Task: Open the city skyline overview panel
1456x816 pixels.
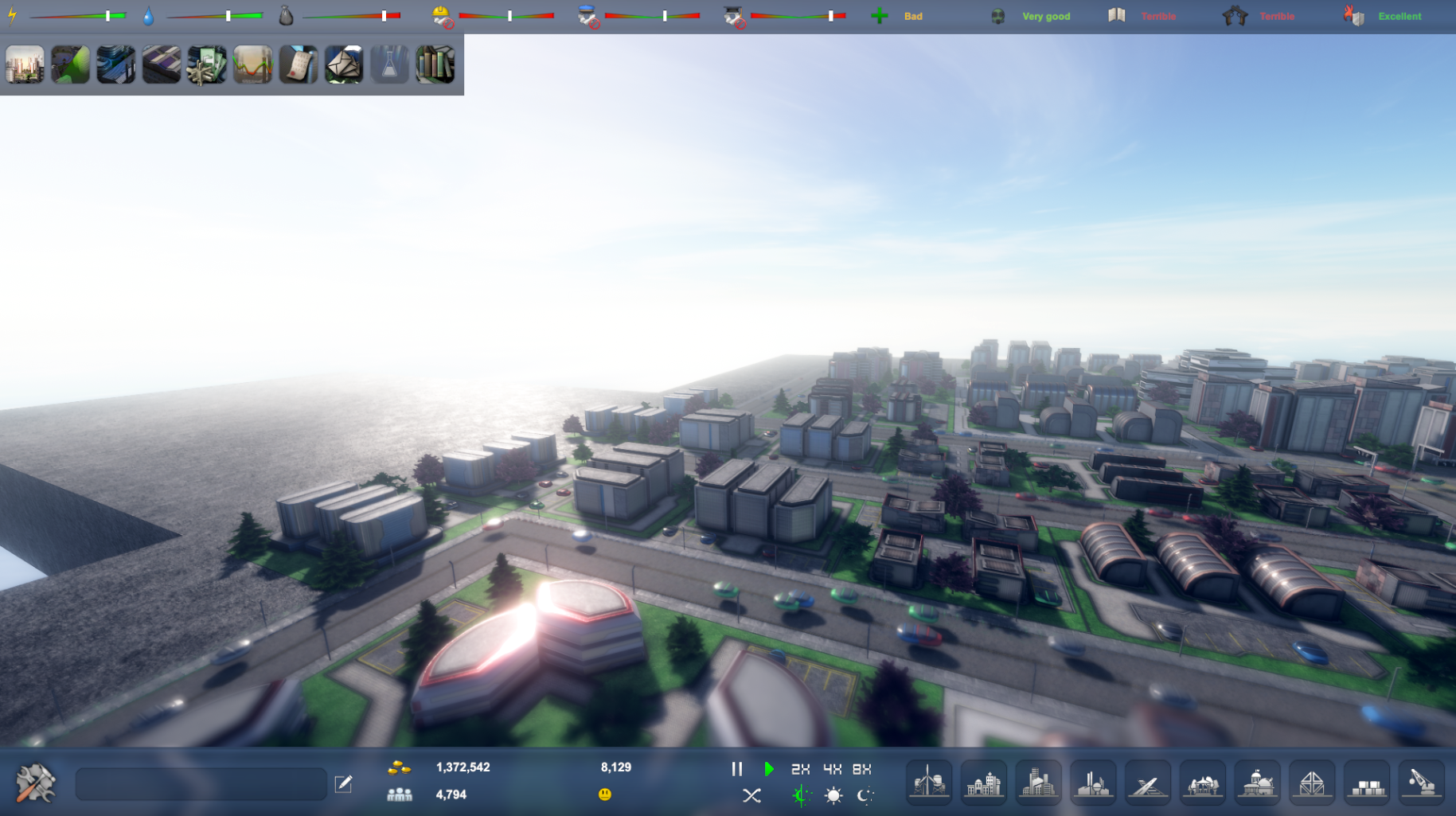Action: pos(25,64)
